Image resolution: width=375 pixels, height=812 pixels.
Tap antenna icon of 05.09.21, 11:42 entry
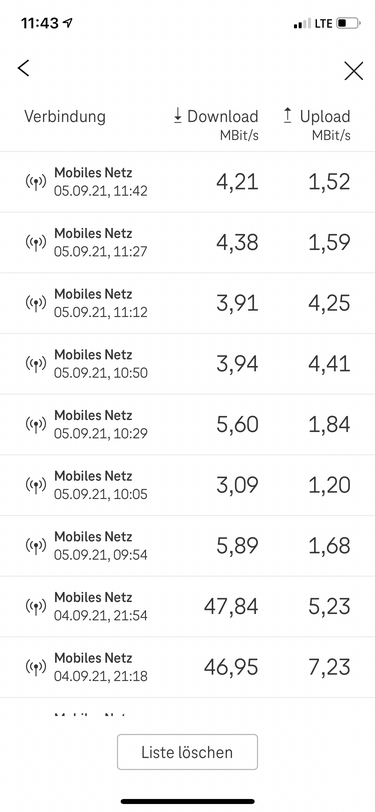click(36, 182)
